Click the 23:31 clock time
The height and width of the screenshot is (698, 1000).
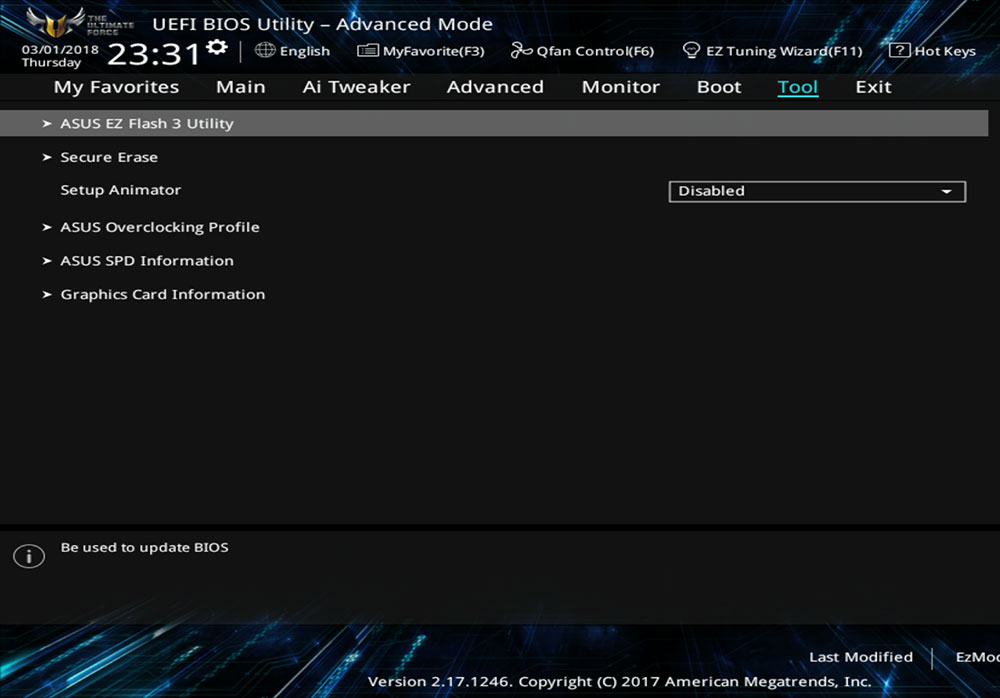pyautogui.click(x=154, y=54)
